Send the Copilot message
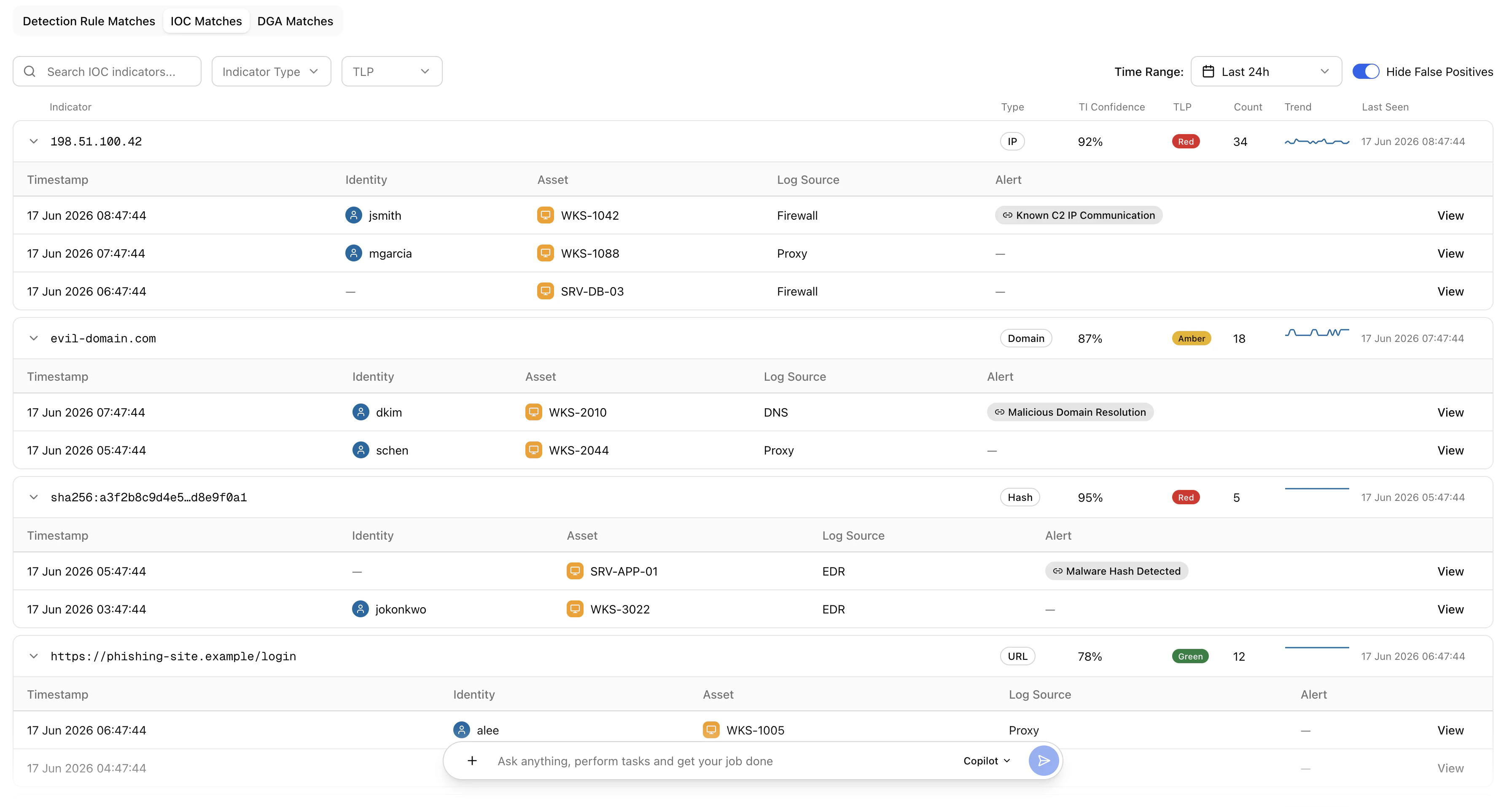1512x807 pixels. [1044, 761]
